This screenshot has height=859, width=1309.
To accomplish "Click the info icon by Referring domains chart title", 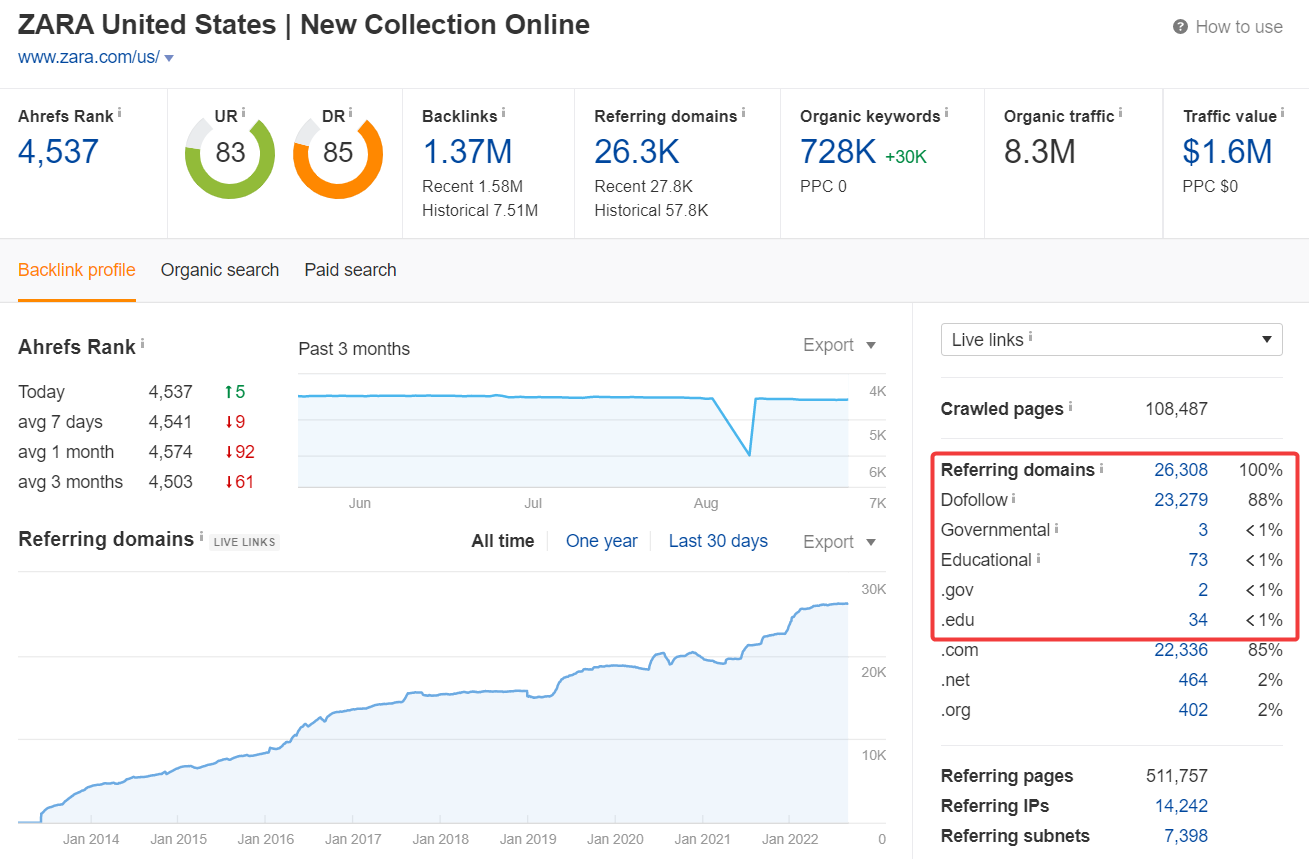I will [201, 536].
